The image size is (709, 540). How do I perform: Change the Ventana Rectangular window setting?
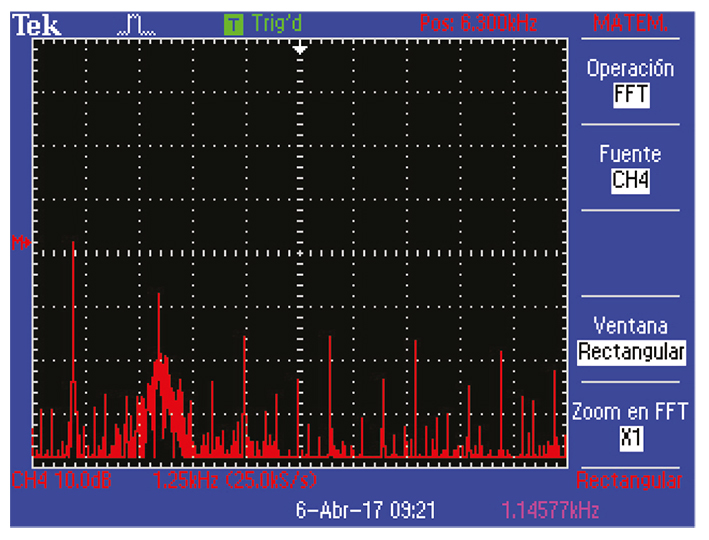(630, 339)
